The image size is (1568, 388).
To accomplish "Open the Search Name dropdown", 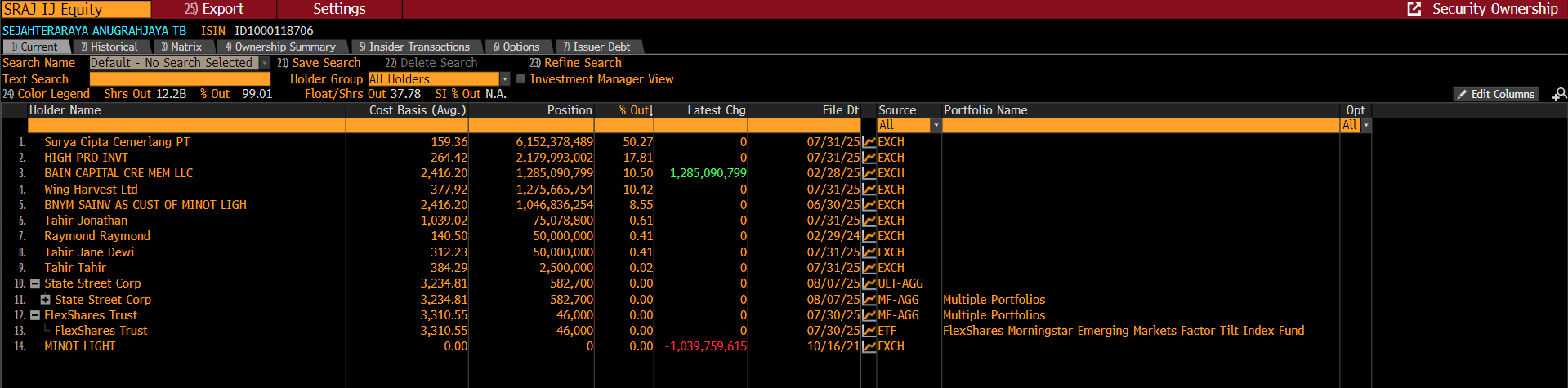I will tap(265, 63).
